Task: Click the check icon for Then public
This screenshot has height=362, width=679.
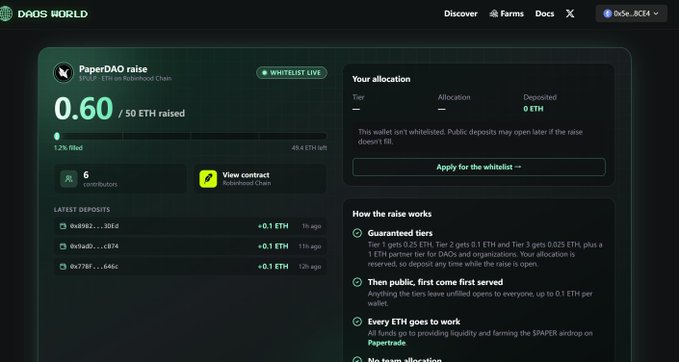Action: (x=357, y=282)
